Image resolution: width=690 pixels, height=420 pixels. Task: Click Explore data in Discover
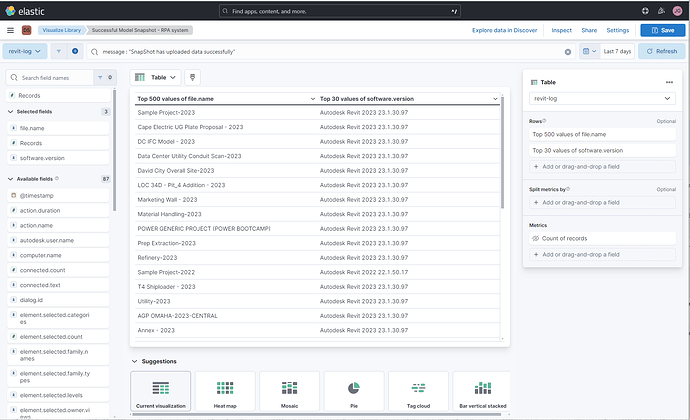point(504,30)
